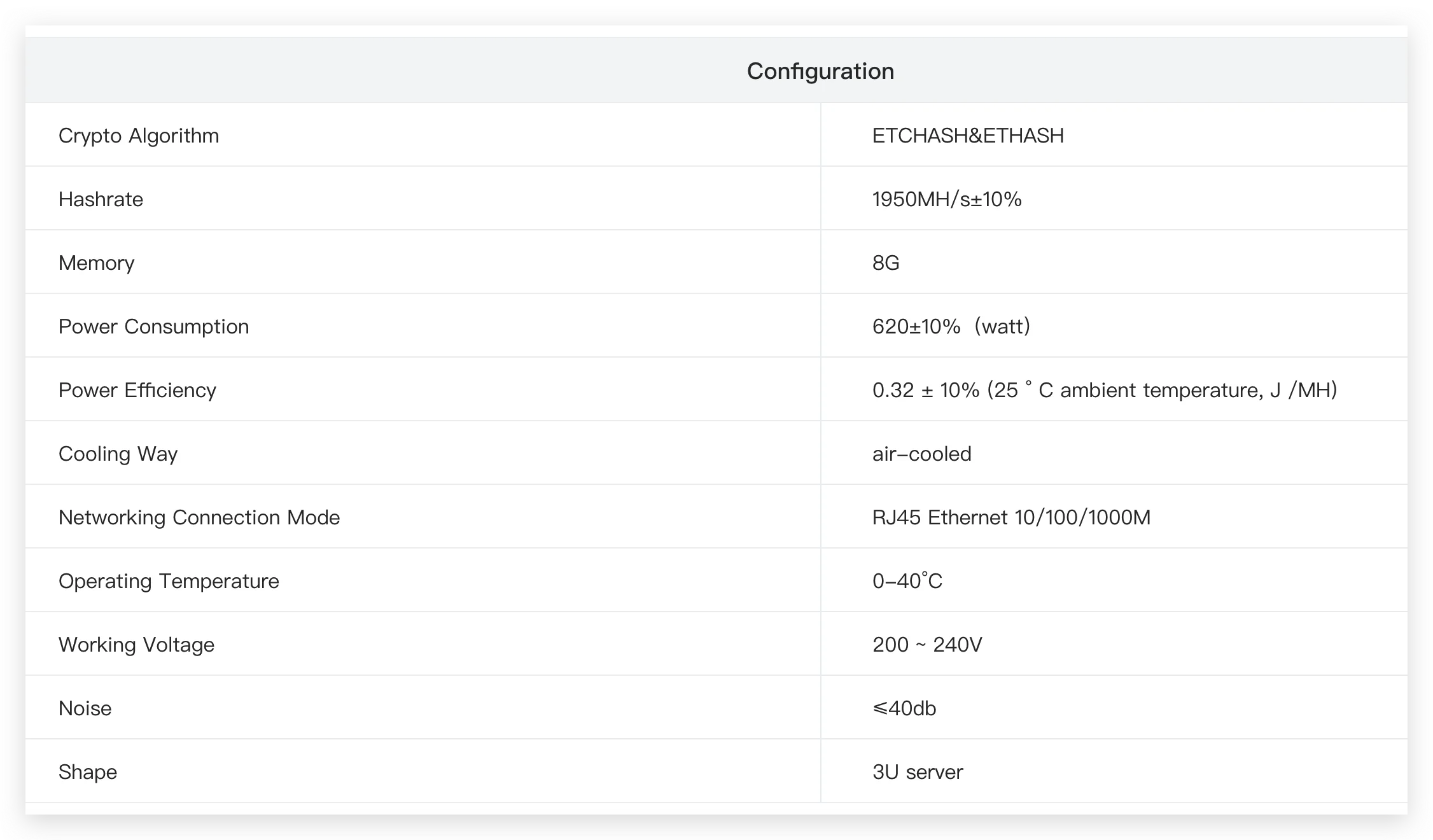Select the Cooling Way label

pyautogui.click(x=118, y=454)
